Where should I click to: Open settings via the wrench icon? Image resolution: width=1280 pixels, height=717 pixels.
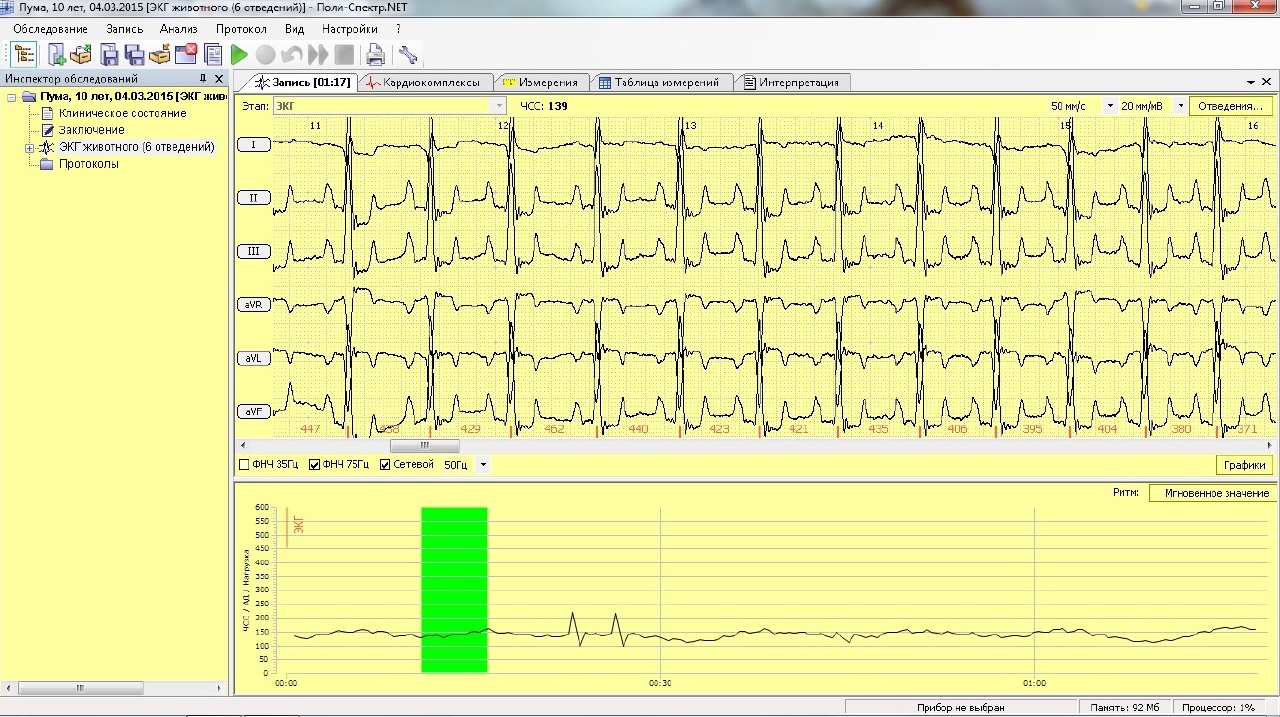pos(407,54)
